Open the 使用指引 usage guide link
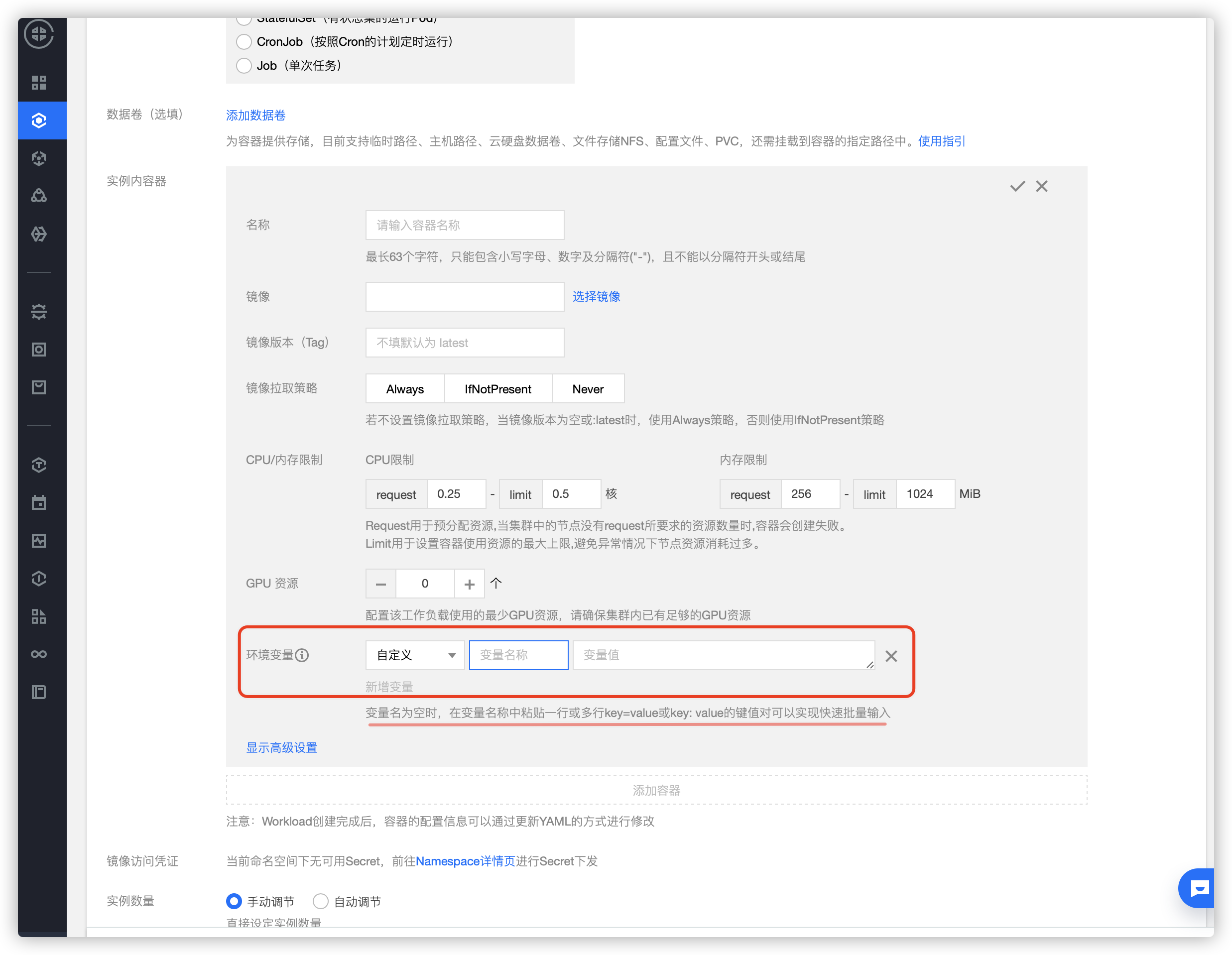 [942, 141]
